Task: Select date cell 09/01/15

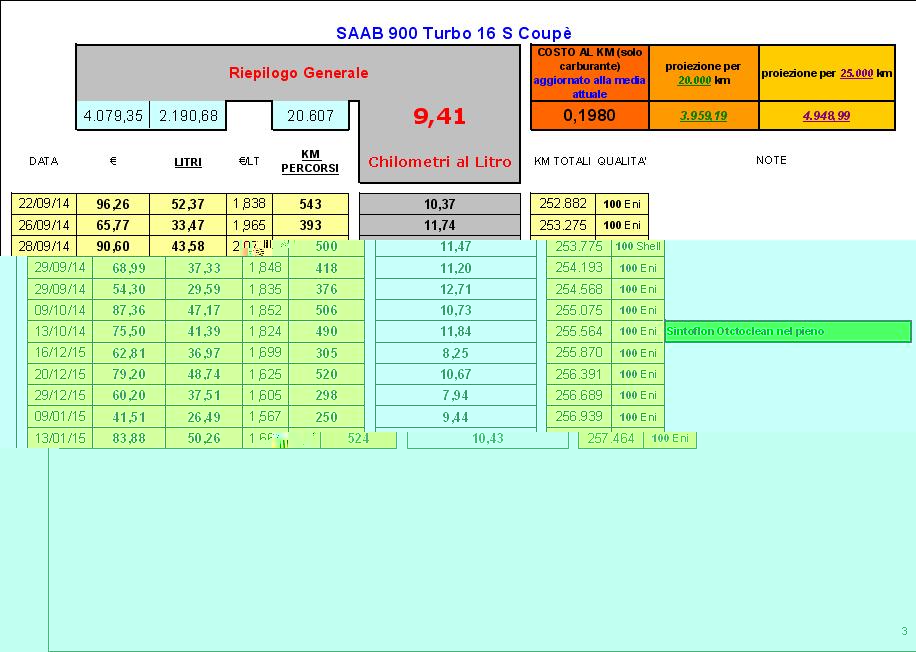Action: (60, 417)
